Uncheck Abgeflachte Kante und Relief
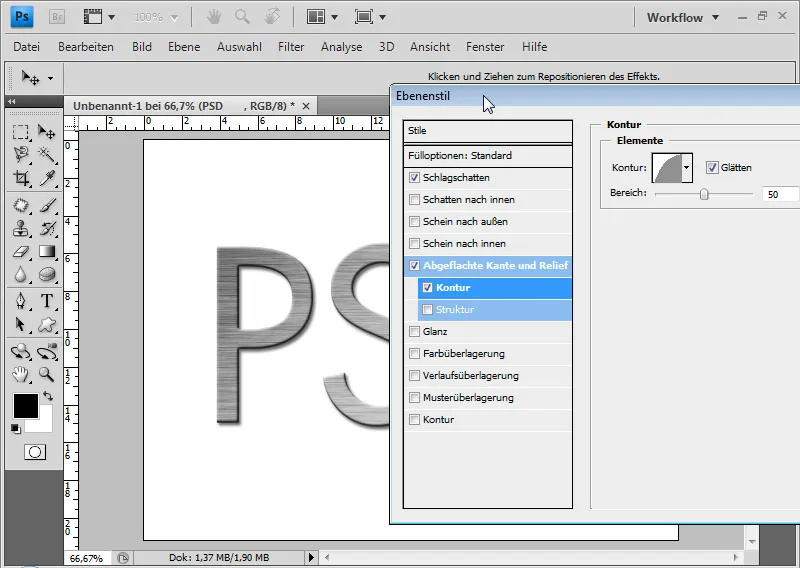 (x=414, y=265)
